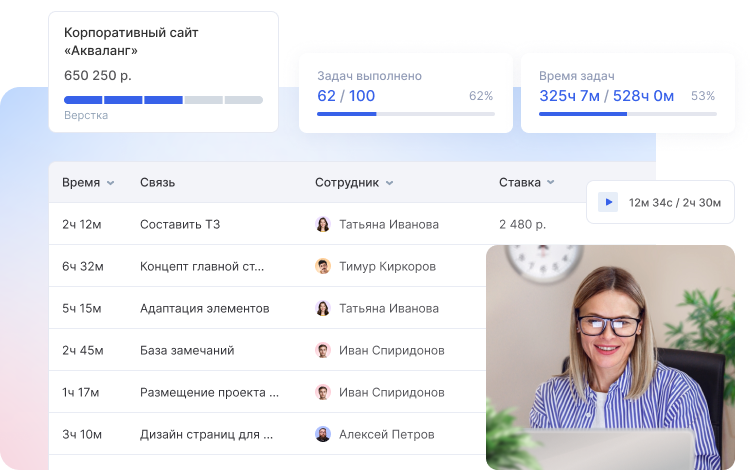This screenshot has width=753, height=470.
Task: Expand the Время column sort chevron
Action: point(110,183)
